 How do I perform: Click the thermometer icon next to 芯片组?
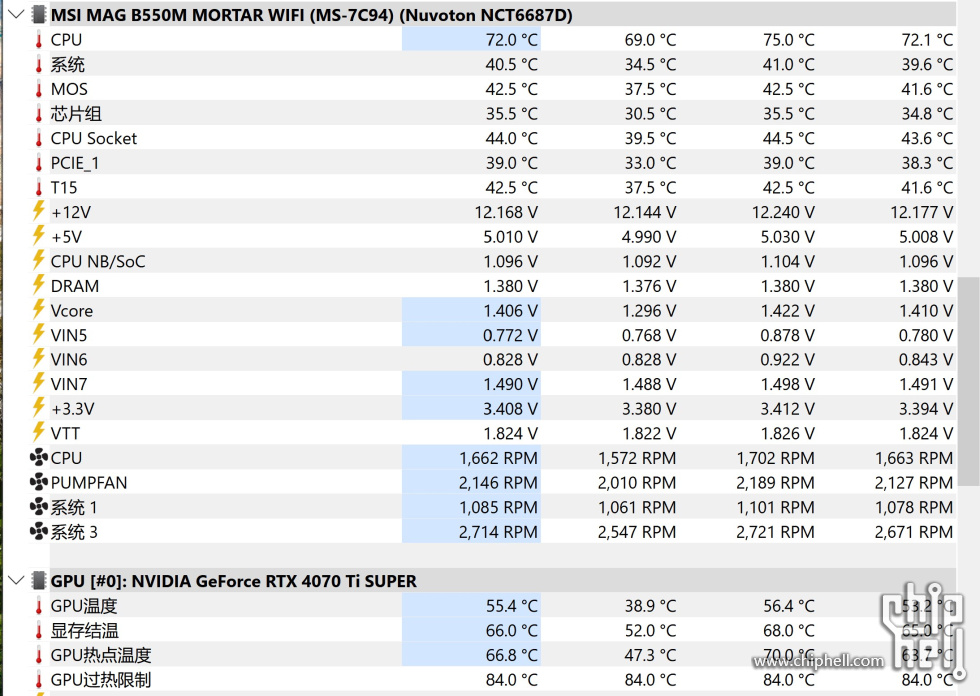pos(39,114)
